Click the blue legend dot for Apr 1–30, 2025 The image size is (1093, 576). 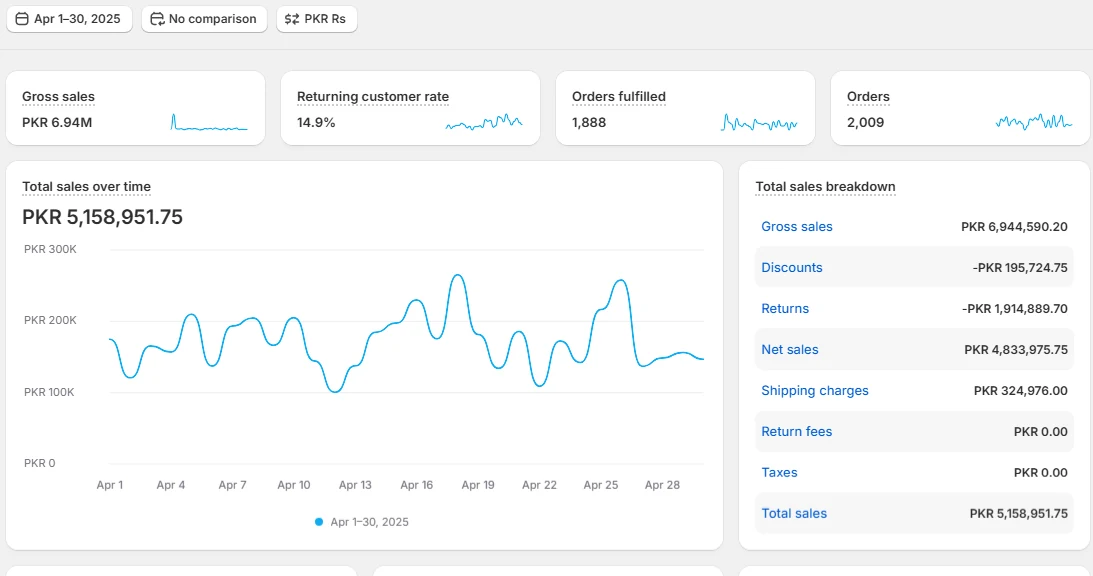(x=319, y=522)
